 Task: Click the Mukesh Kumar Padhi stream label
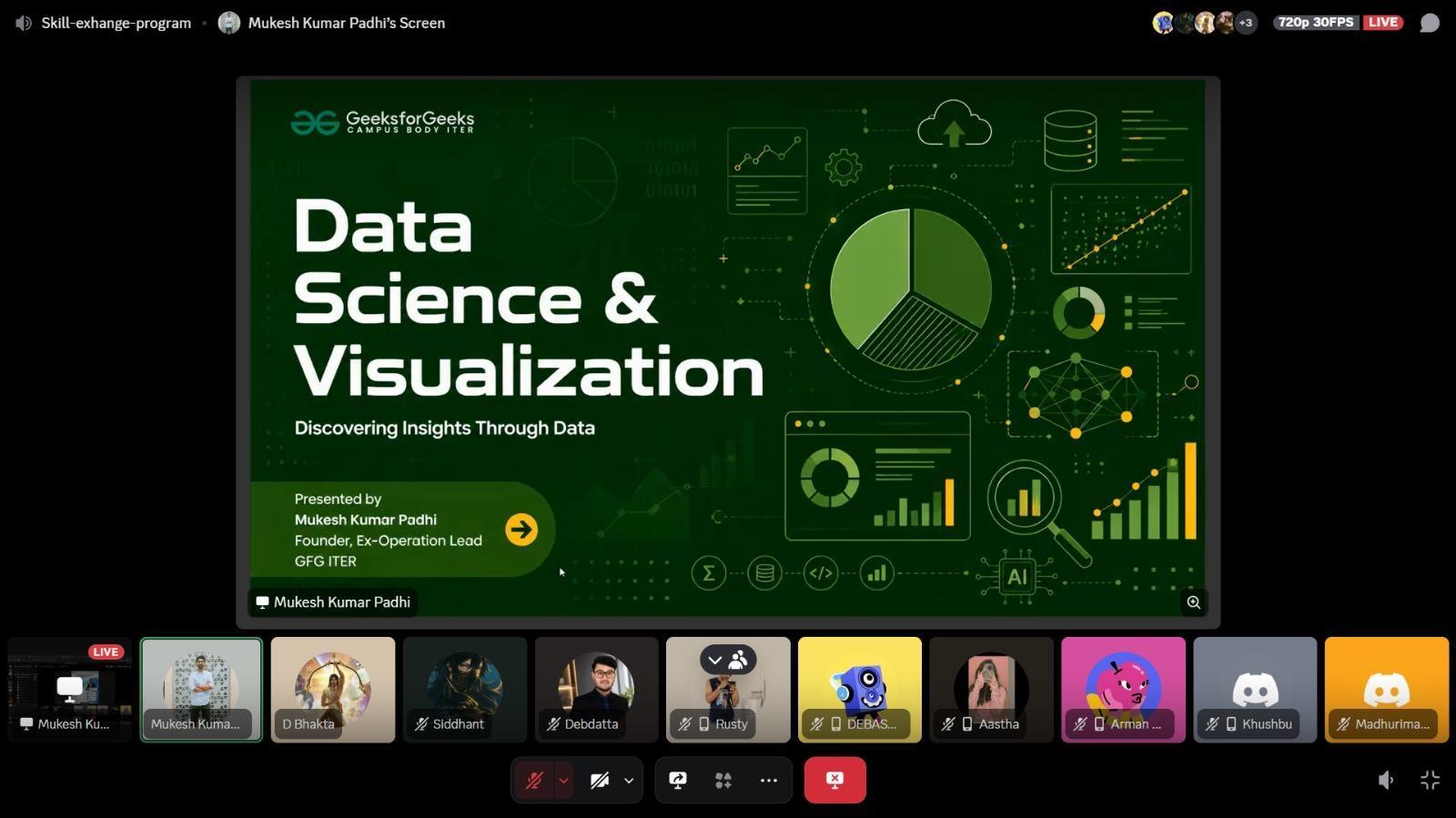(x=333, y=602)
